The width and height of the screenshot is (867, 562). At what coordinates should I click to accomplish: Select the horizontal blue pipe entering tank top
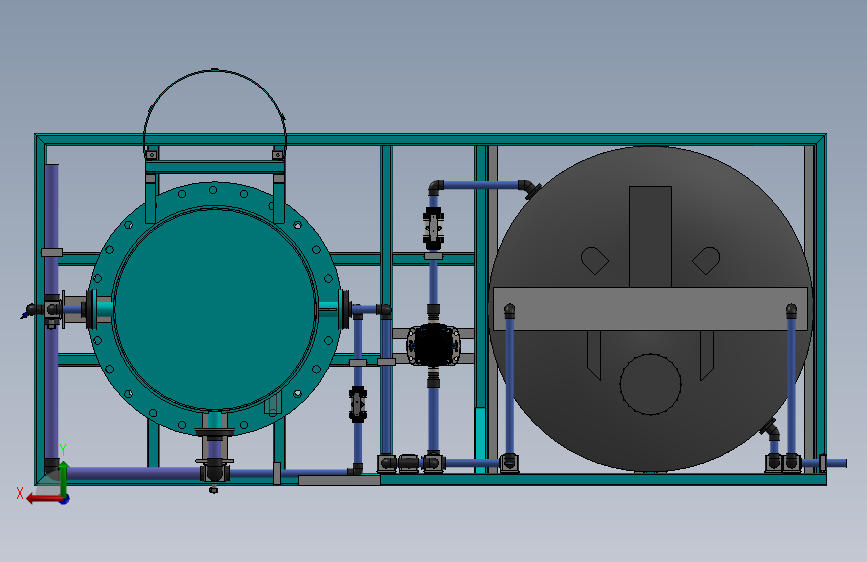coord(481,185)
